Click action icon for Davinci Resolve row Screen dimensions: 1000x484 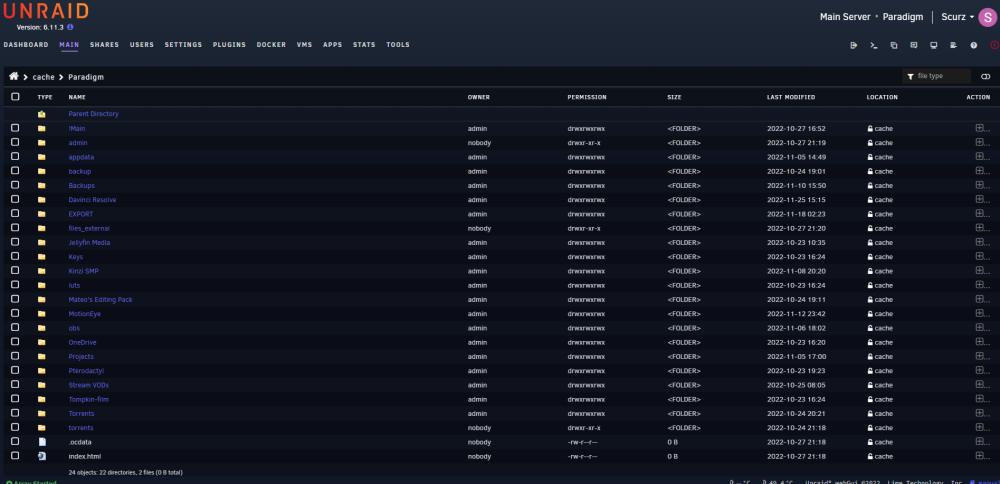(x=980, y=200)
